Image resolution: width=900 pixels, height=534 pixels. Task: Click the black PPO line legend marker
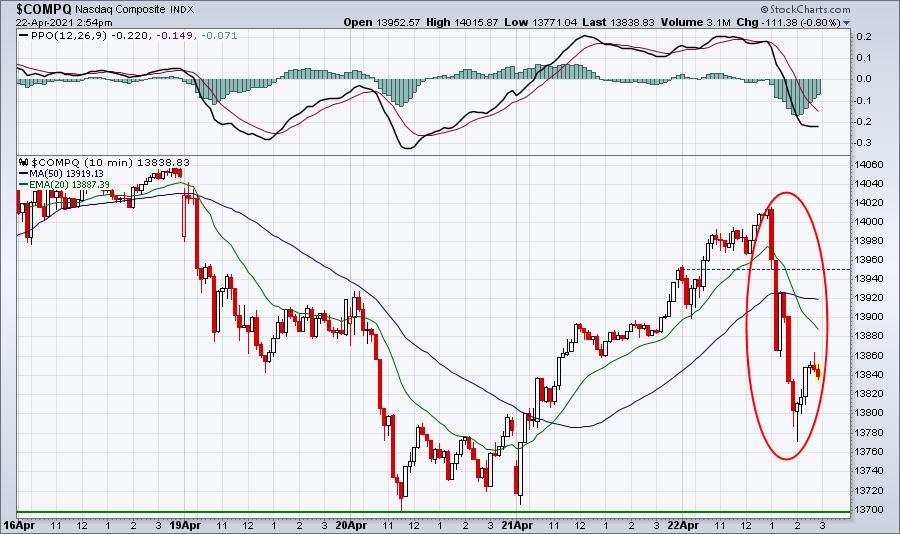tap(24, 36)
